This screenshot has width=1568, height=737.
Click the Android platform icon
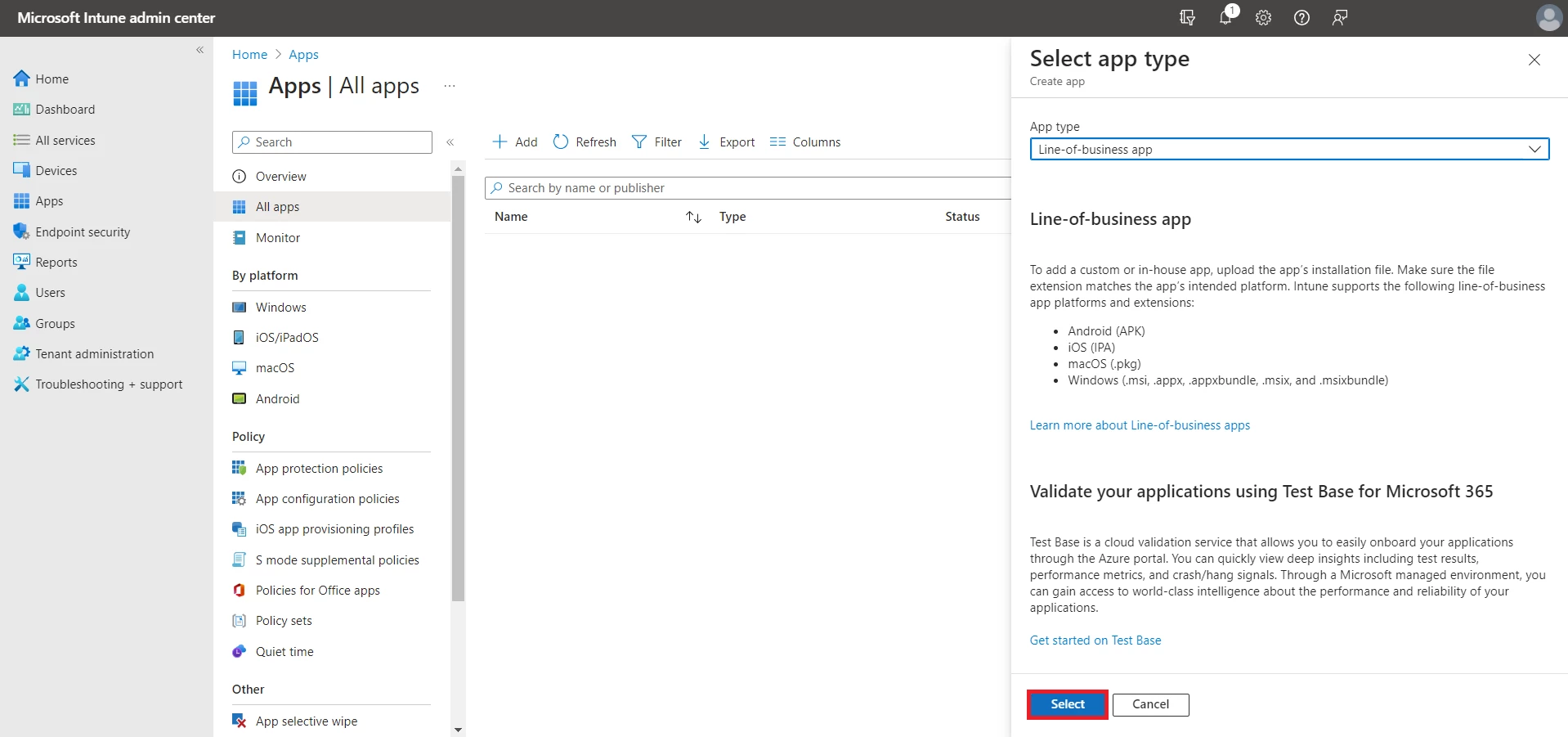tap(240, 398)
